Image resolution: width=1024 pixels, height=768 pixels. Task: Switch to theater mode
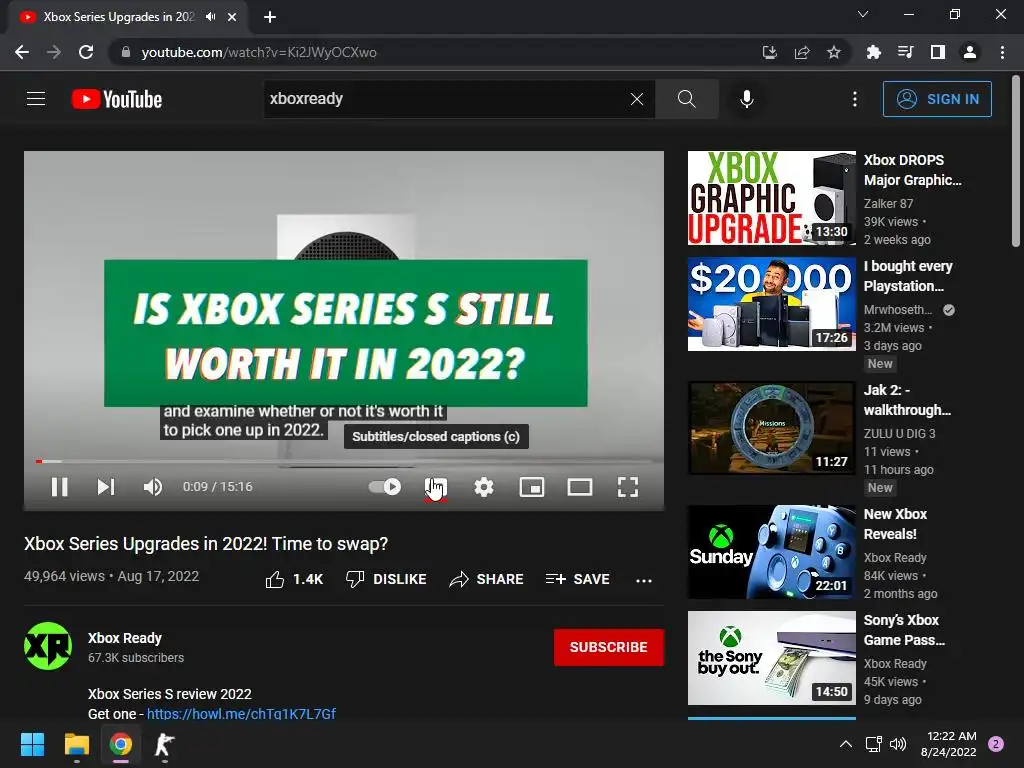580,487
